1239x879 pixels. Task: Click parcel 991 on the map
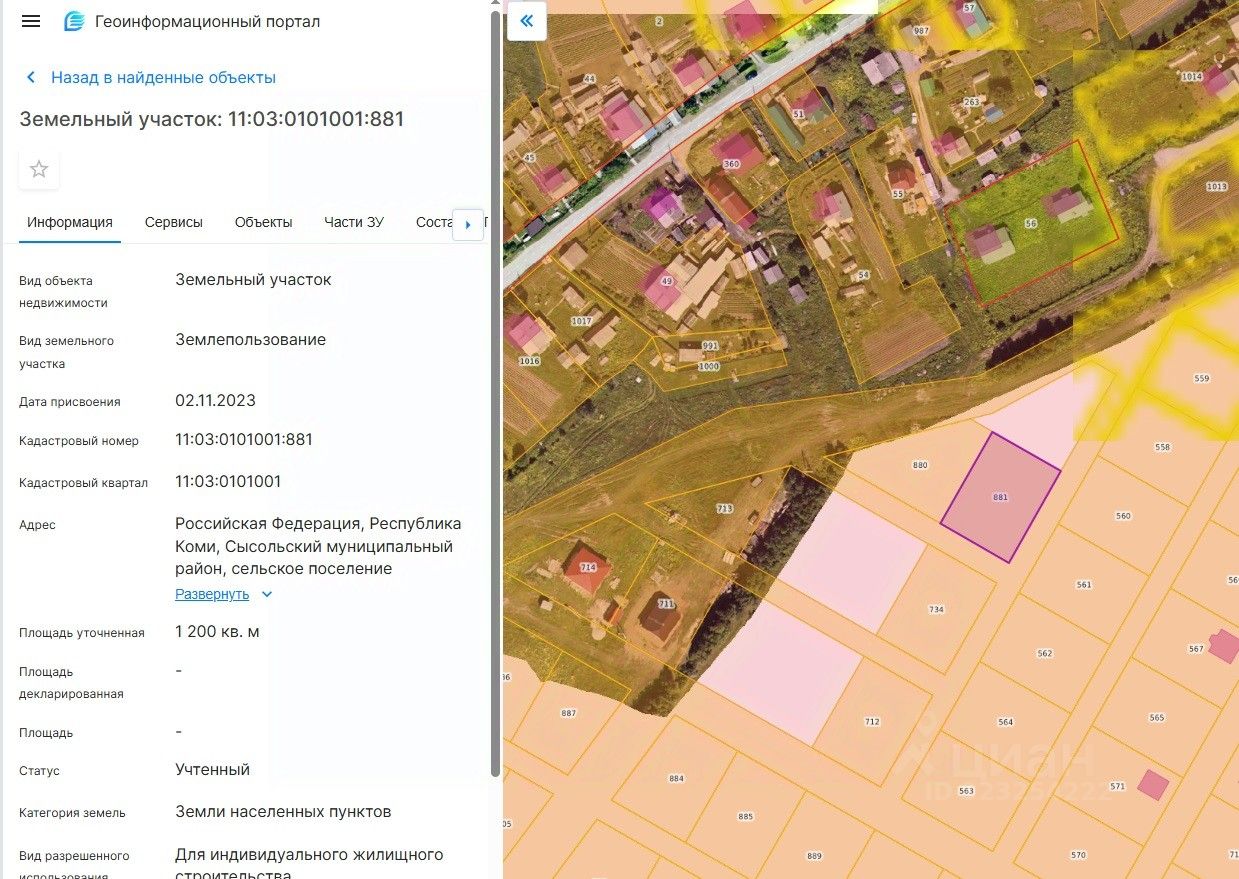[710, 346]
